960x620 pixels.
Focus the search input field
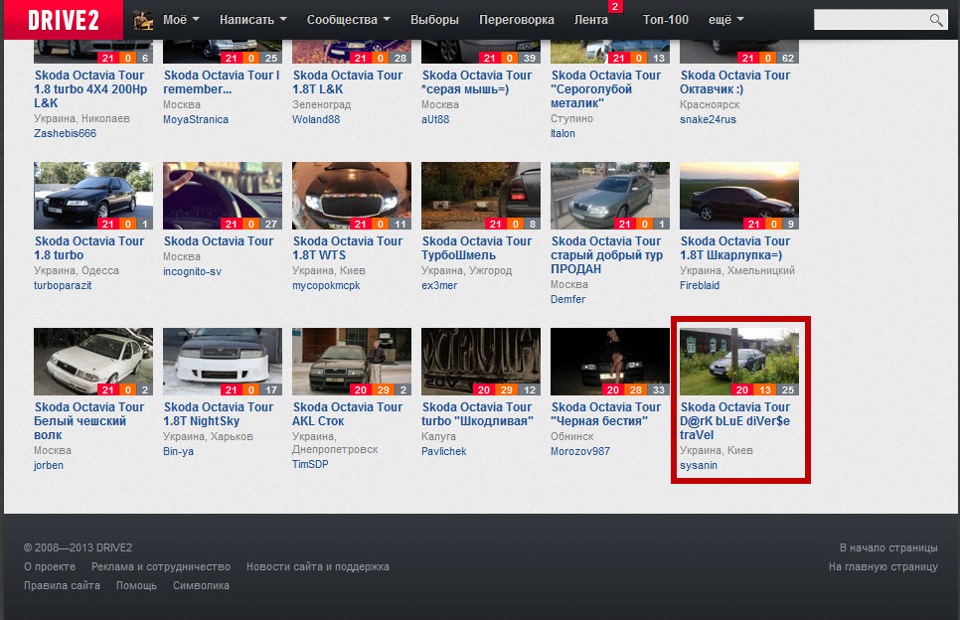pyautogui.click(x=871, y=20)
